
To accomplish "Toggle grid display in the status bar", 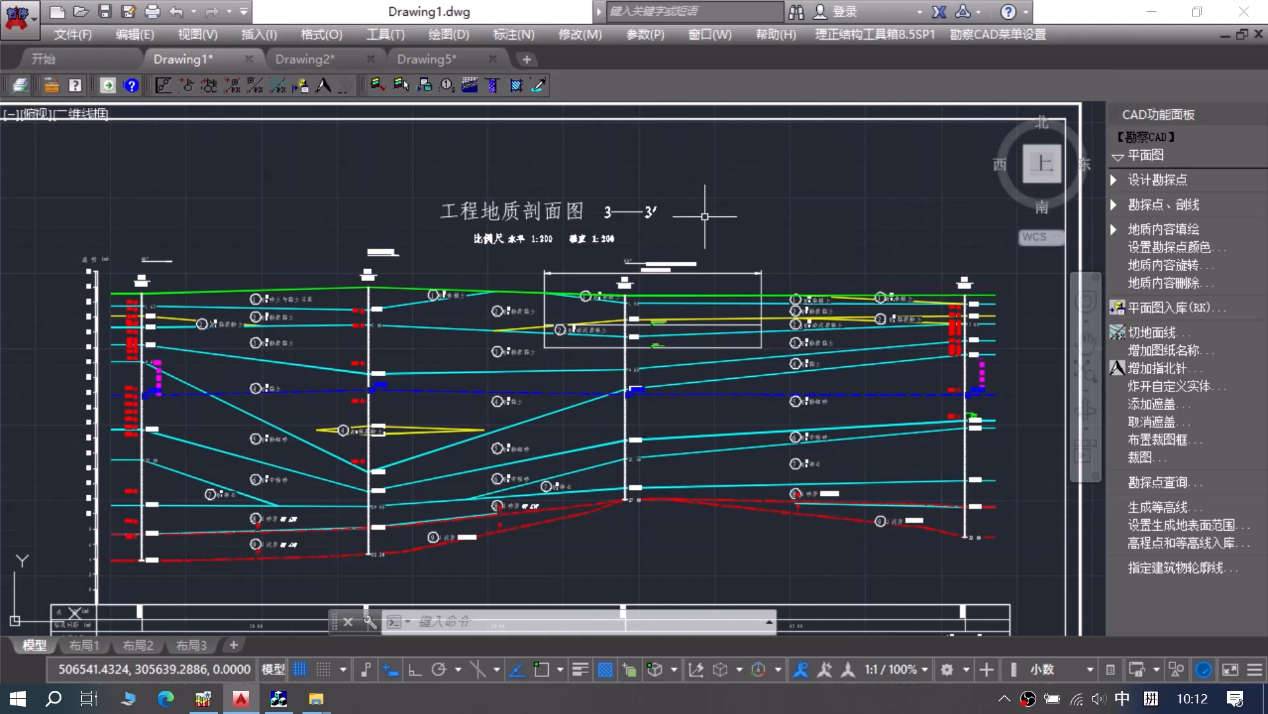I will click(300, 670).
